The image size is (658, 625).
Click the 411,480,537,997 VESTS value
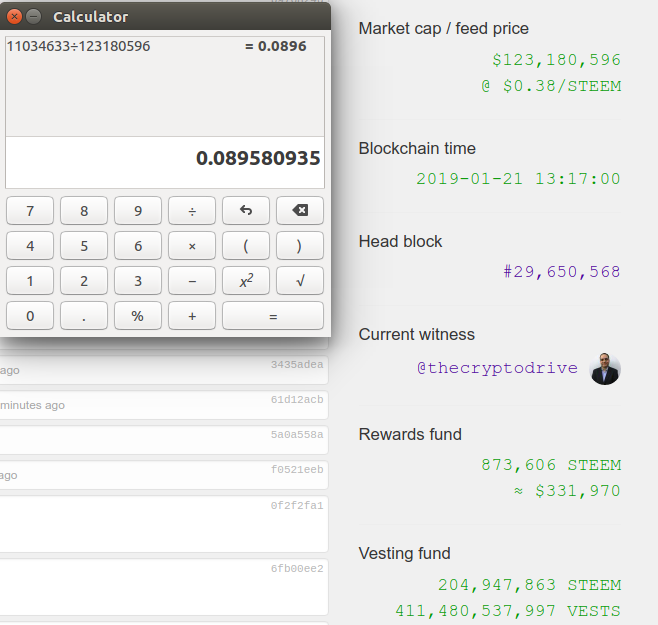(x=508, y=611)
